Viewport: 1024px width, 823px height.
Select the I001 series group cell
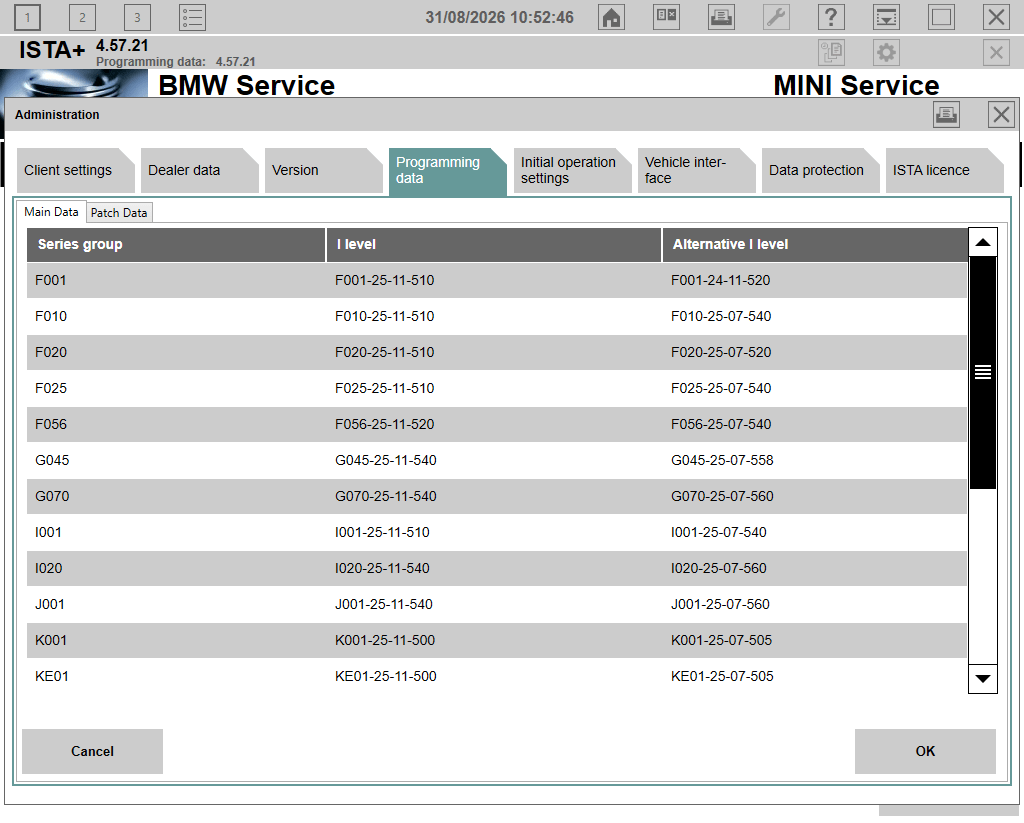[48, 532]
